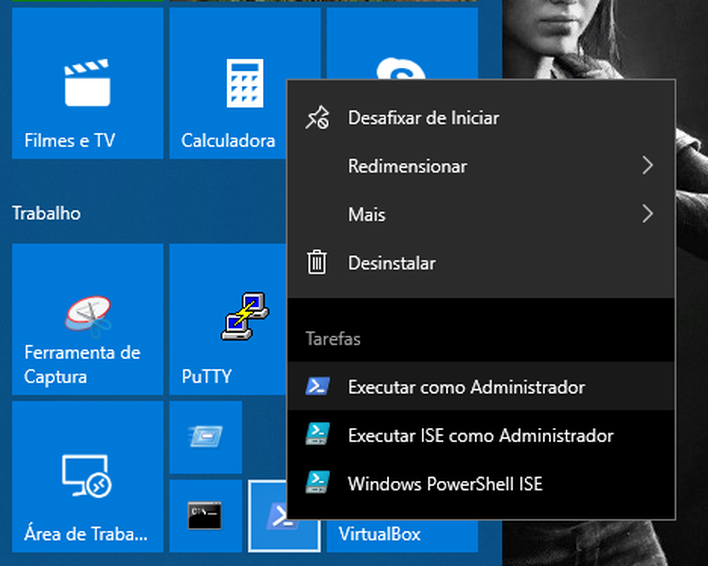Click ISE icon beside Windows PowerShell ISE

317,482
